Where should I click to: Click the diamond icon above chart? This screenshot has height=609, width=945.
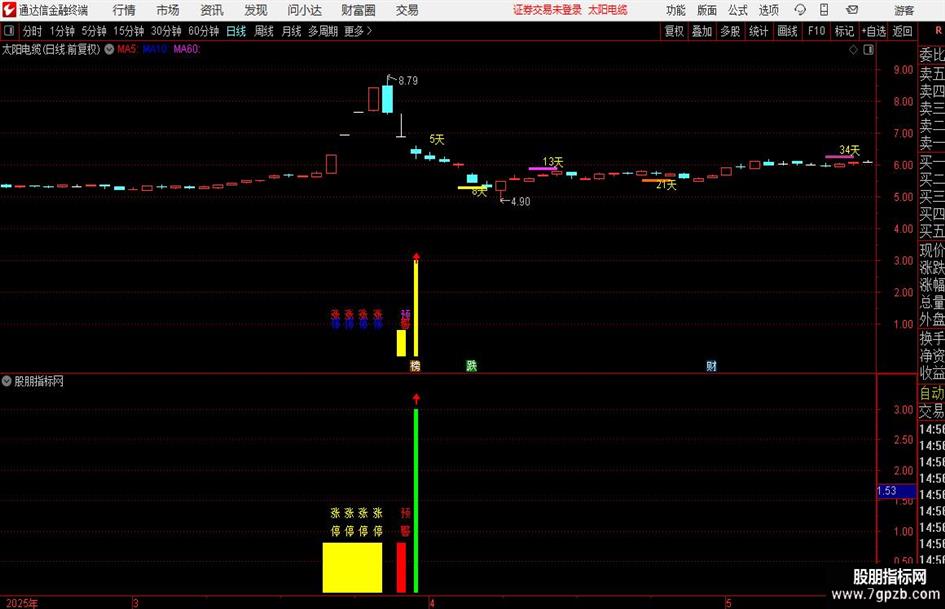click(x=853, y=50)
